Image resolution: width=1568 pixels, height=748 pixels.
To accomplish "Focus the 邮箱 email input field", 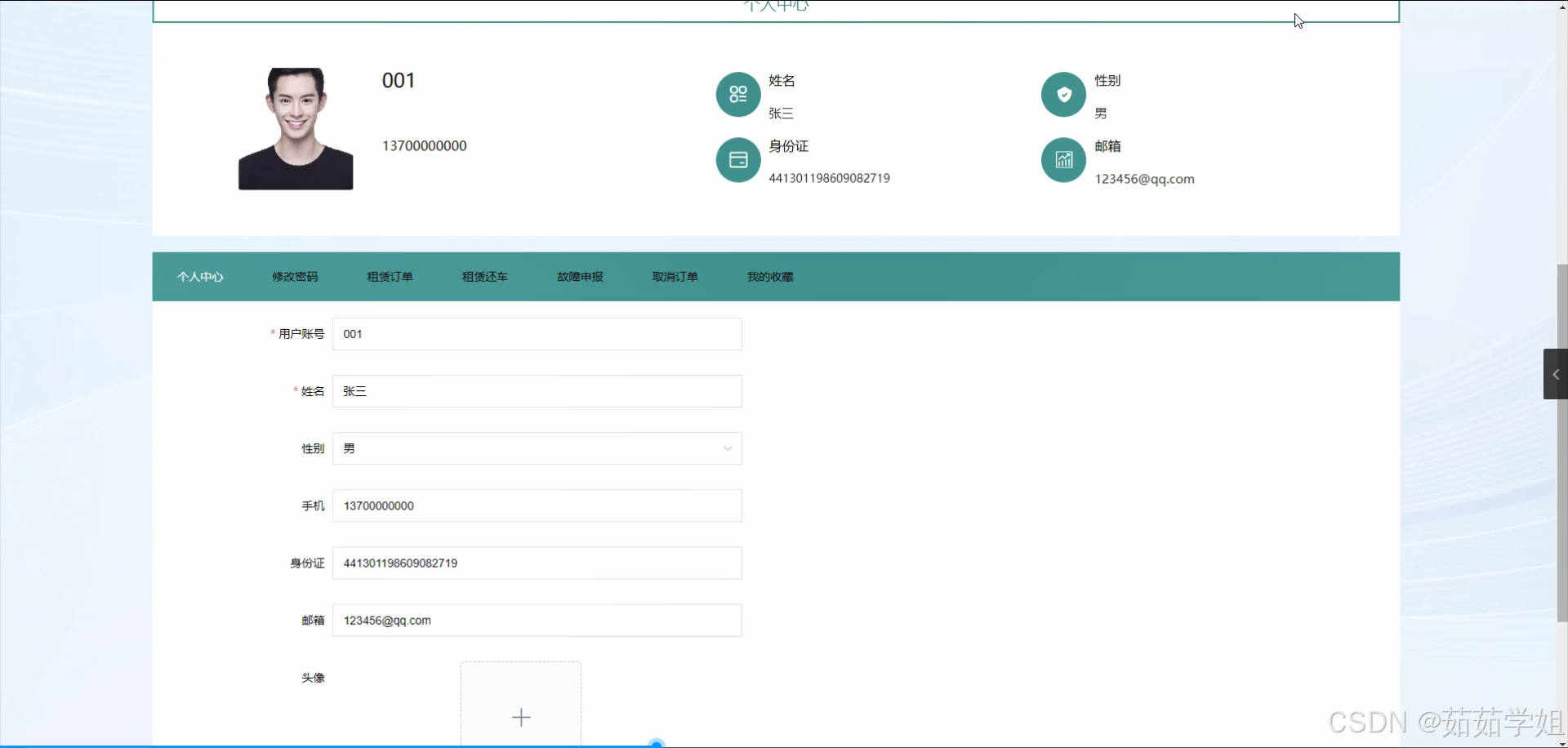I will (x=537, y=620).
